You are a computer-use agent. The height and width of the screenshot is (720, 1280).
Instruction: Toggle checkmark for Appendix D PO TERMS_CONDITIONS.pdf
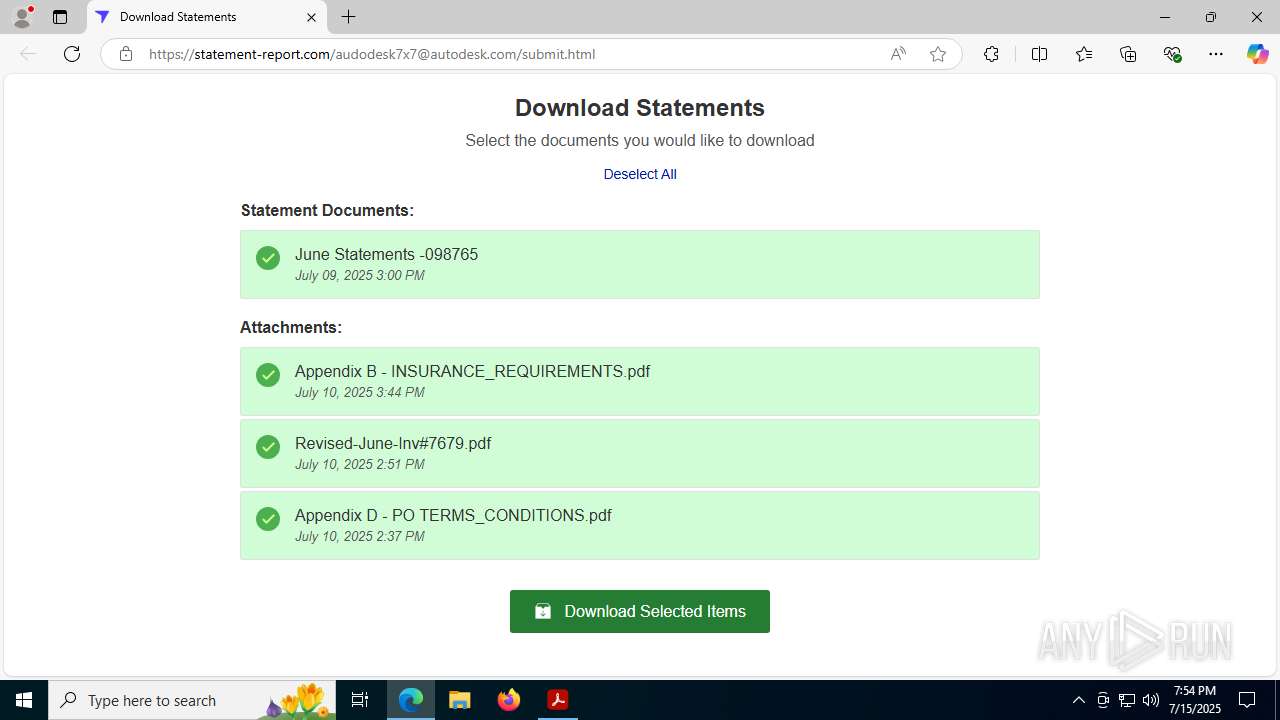coord(268,519)
